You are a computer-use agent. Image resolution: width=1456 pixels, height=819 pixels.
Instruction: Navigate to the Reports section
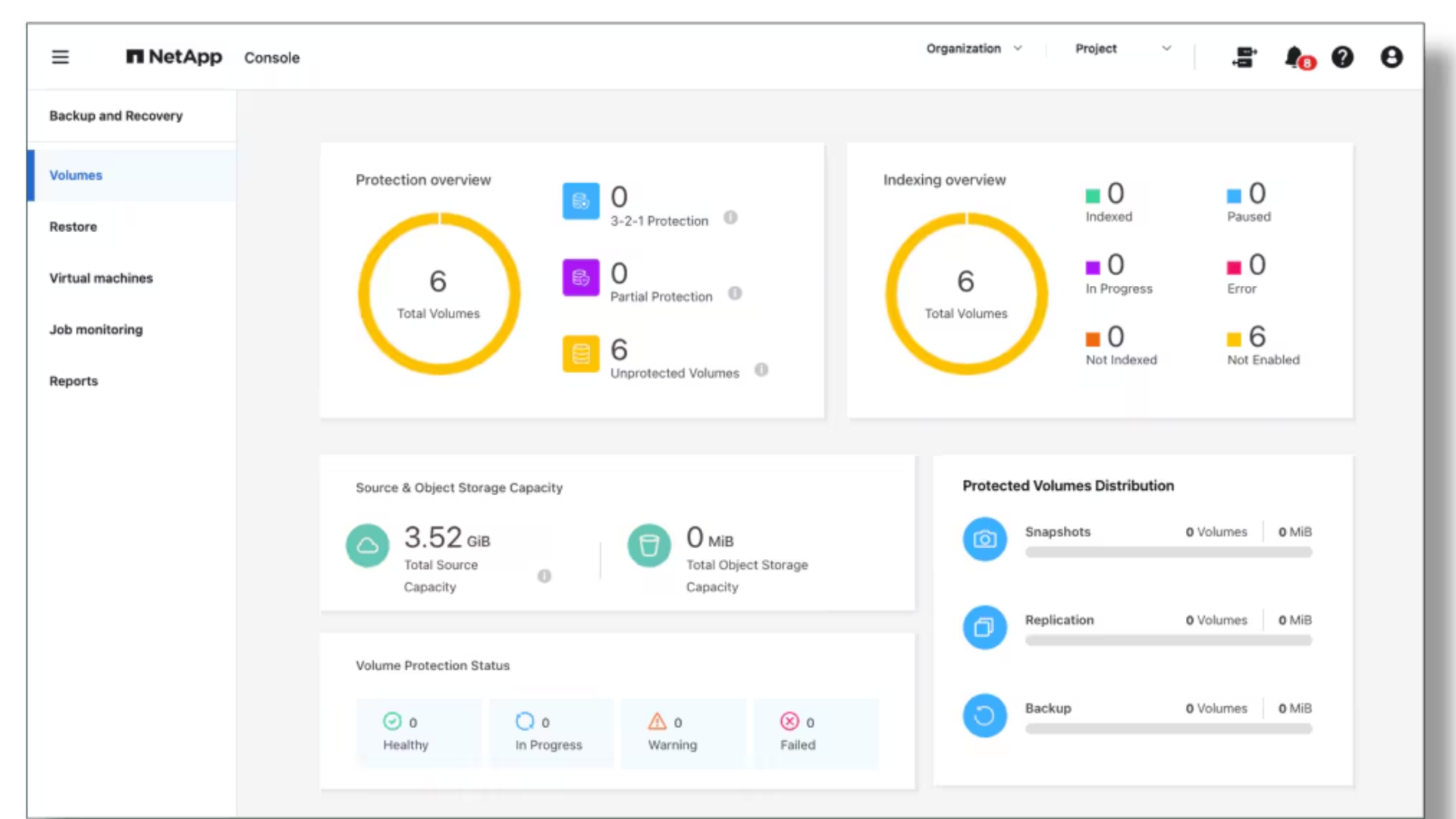[x=74, y=381]
